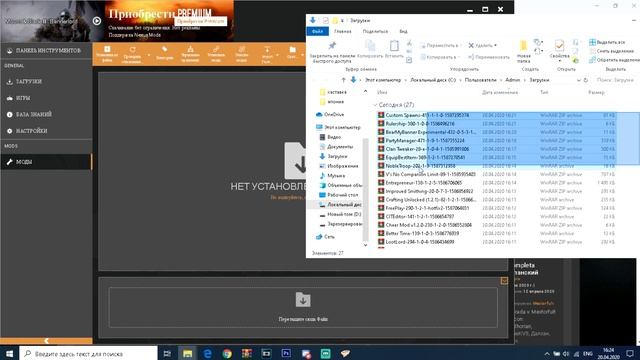640x360 pixels.
Task: Open Google Chrome from the taskbar
Action: coord(227,353)
